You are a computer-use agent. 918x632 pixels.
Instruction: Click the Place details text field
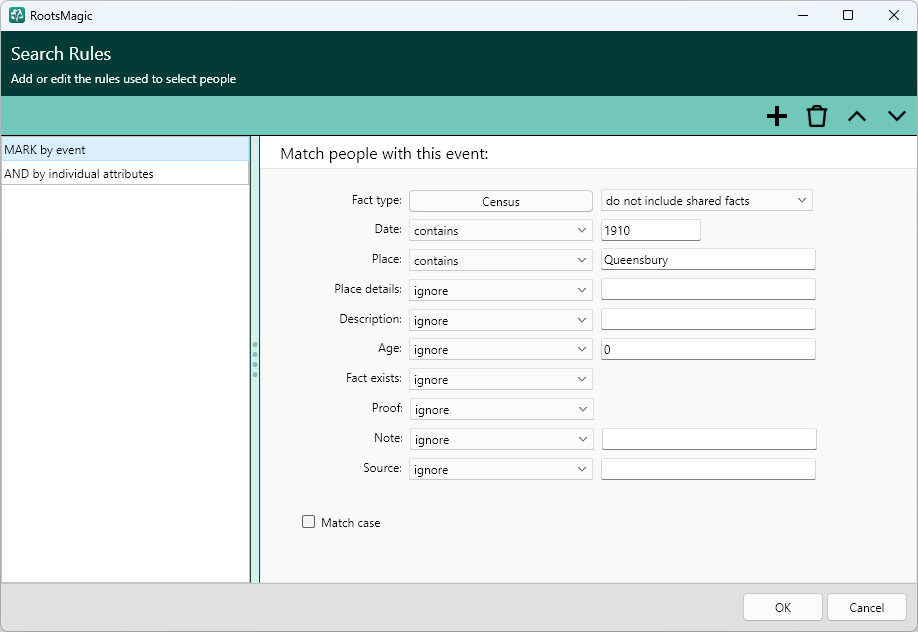tap(708, 289)
